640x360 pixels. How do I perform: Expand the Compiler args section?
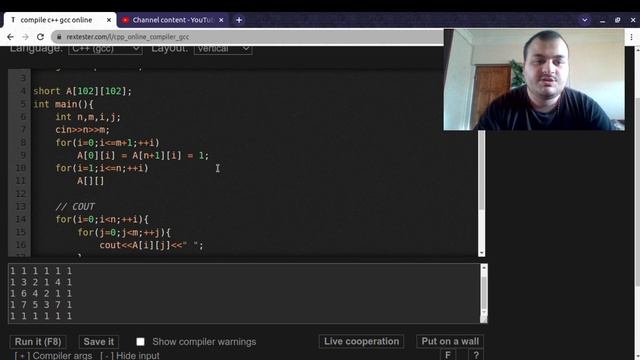[53, 356]
